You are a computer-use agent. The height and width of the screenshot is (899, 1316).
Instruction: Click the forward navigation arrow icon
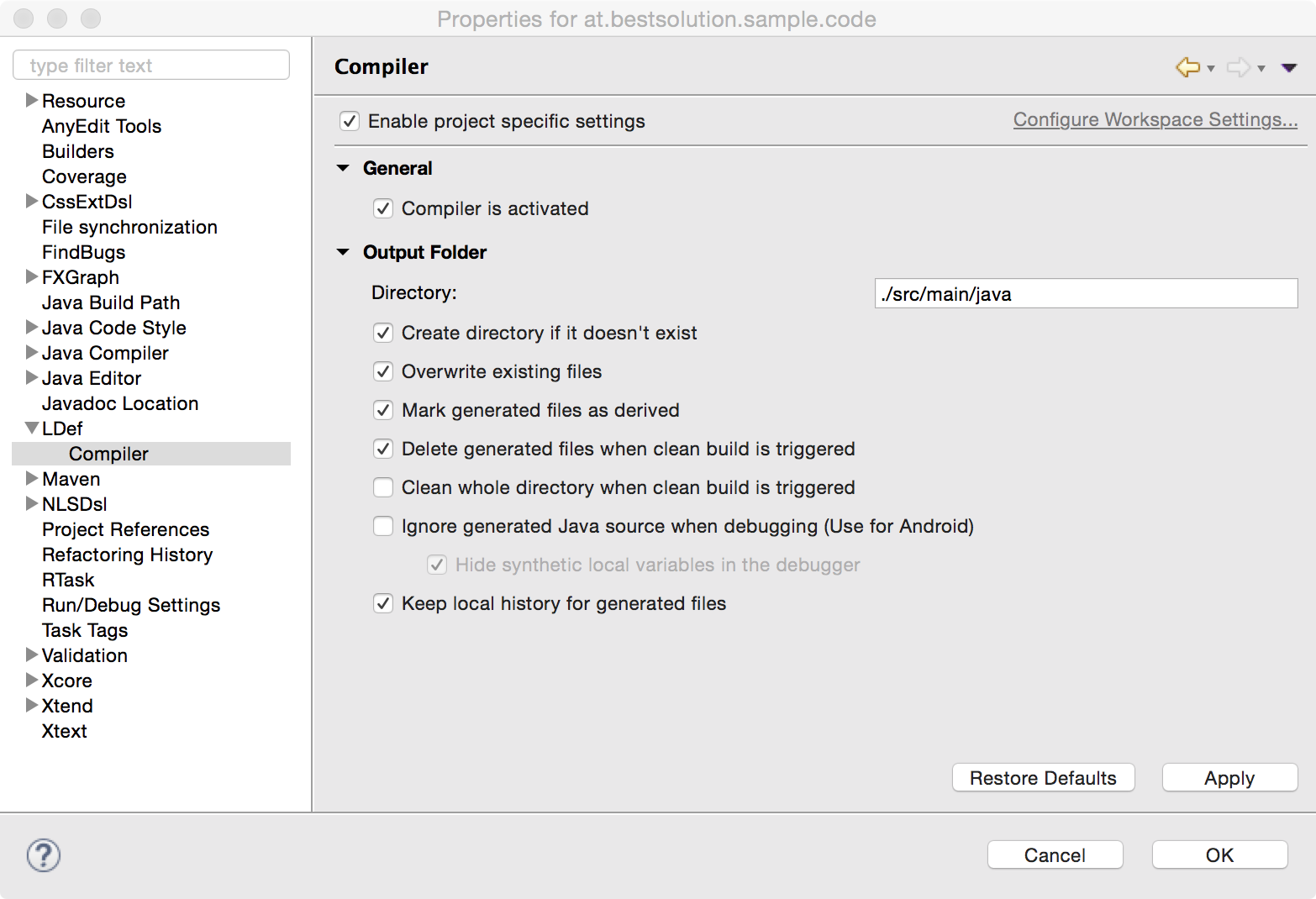pyautogui.click(x=1238, y=67)
